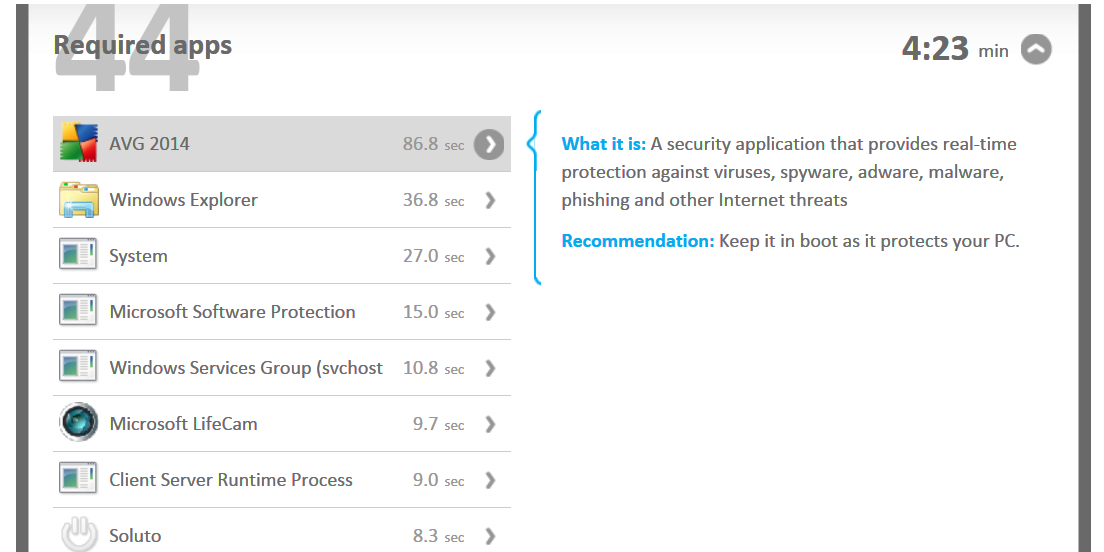Click the Client Server Runtime Process icon
This screenshot has width=1104, height=552.
click(x=78, y=479)
